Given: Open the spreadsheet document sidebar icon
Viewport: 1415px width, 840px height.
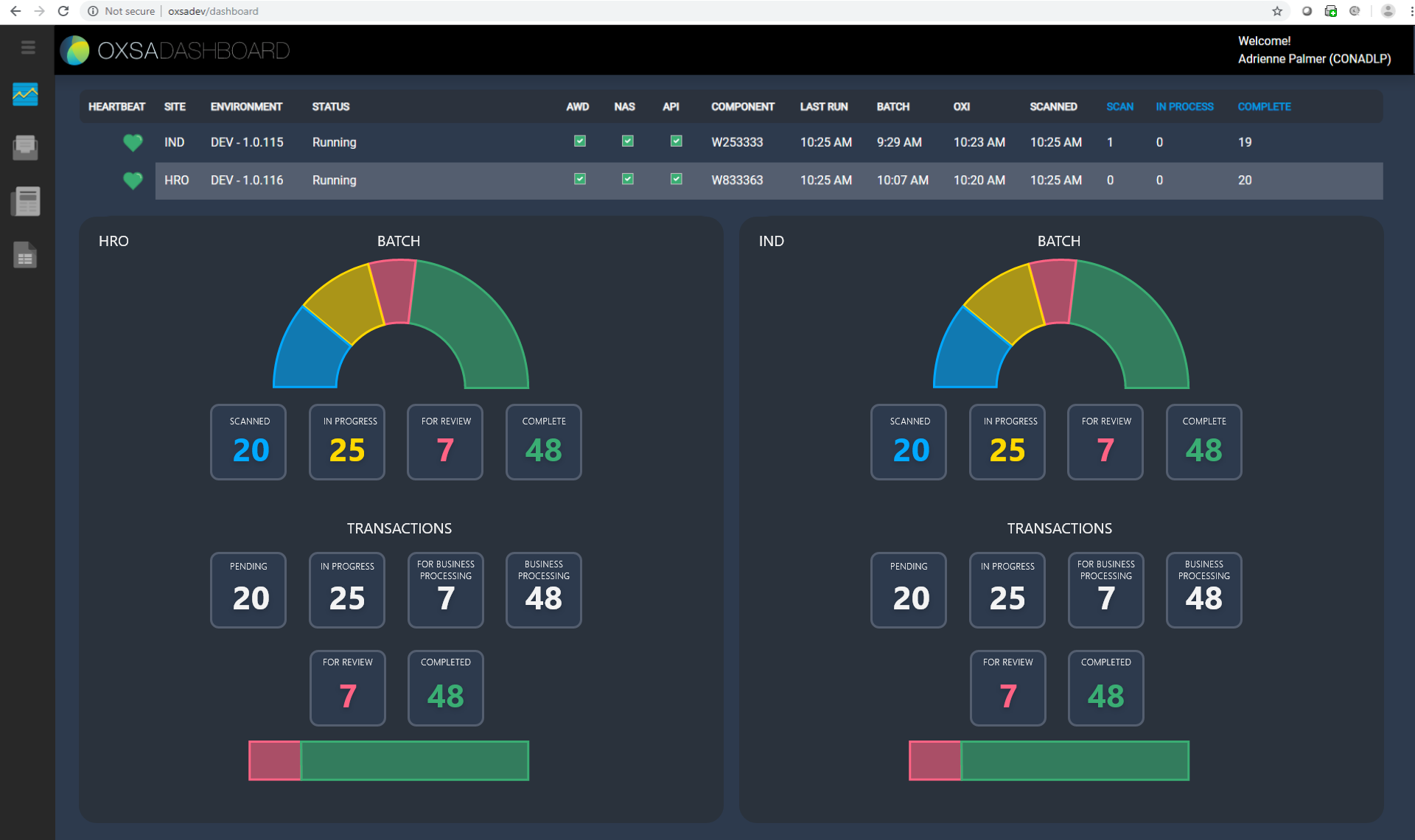Looking at the screenshot, I should pyautogui.click(x=25, y=255).
